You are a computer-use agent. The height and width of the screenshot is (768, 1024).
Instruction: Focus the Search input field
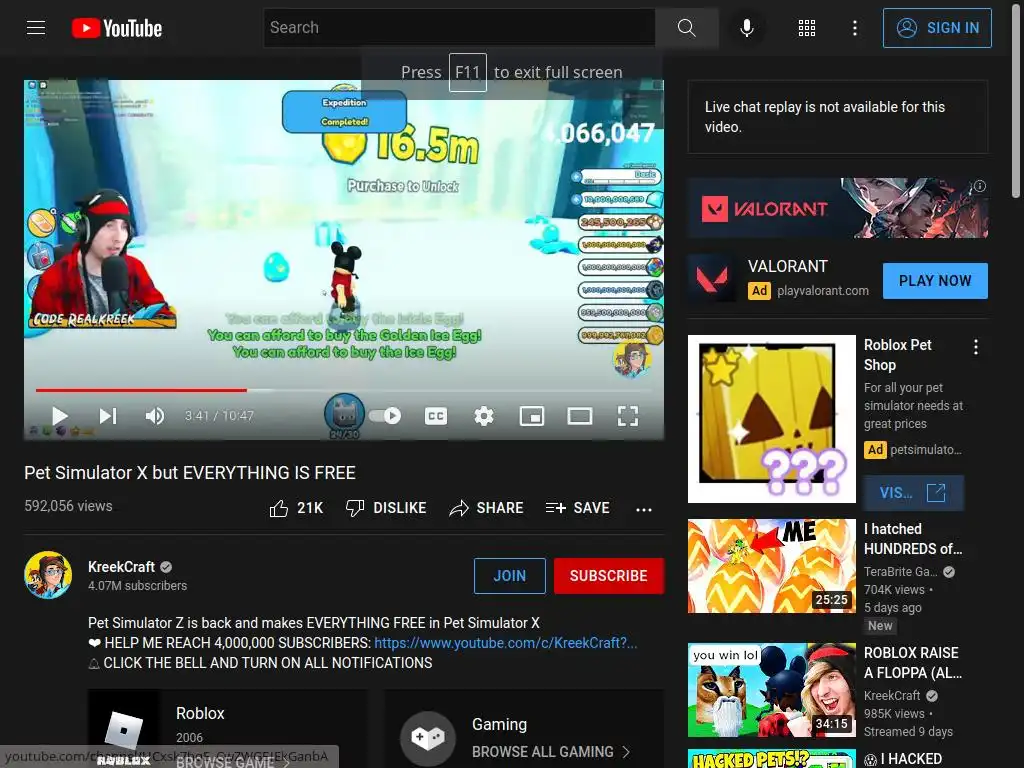click(459, 27)
